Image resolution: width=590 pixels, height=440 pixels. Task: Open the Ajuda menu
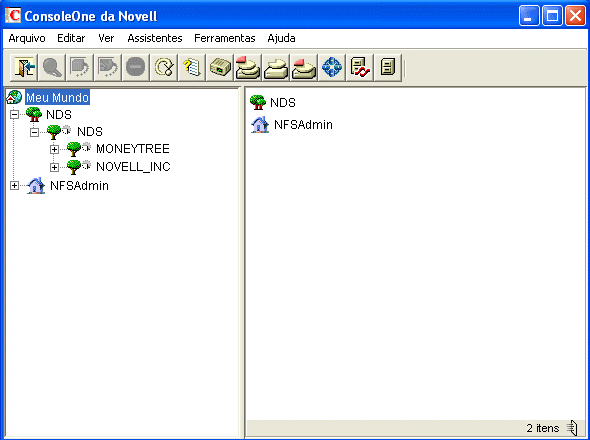[x=281, y=38]
